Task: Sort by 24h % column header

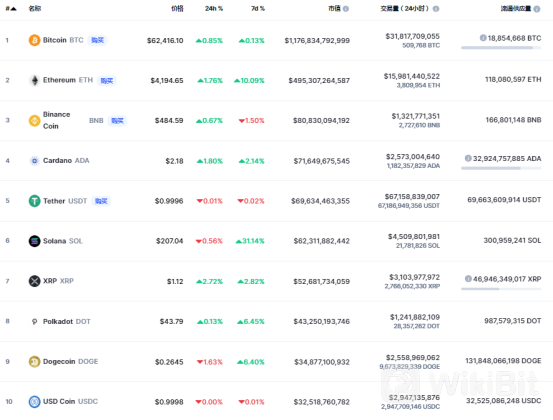Action: (214, 8)
